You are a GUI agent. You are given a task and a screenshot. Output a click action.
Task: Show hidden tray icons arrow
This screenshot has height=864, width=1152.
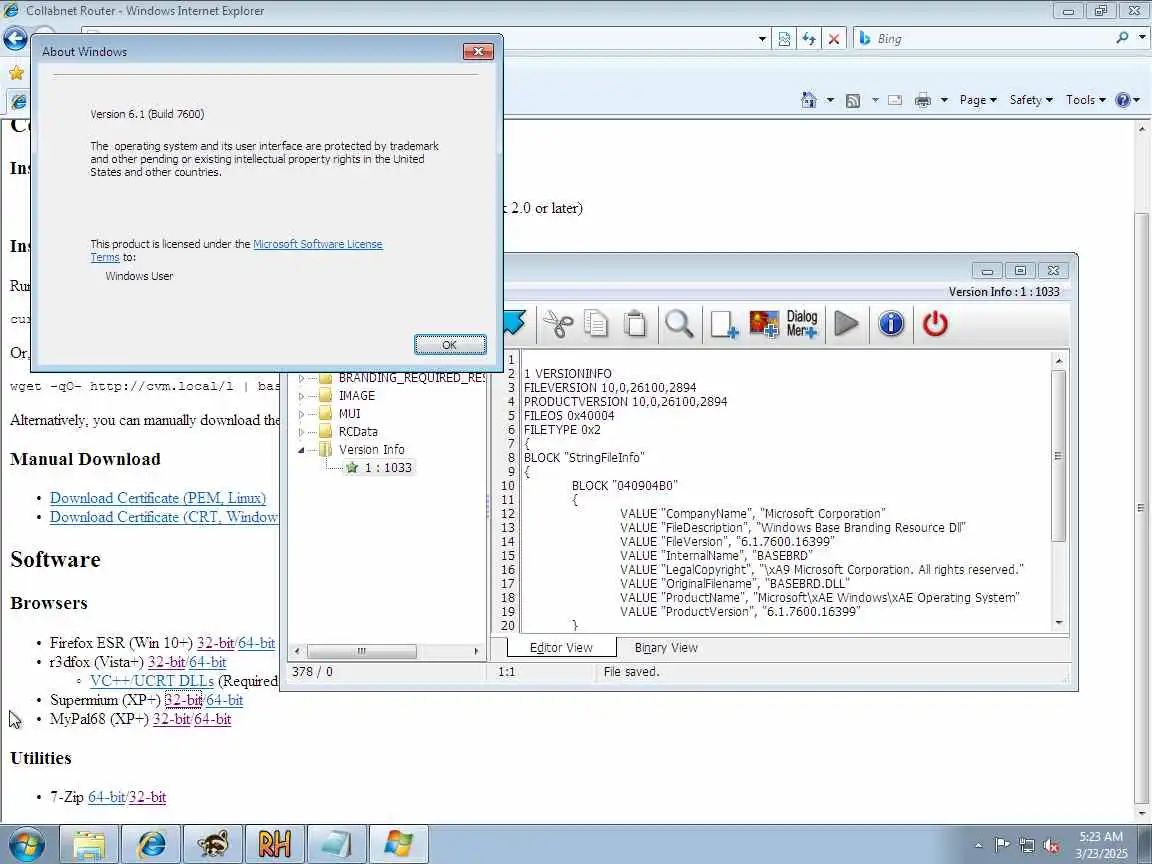point(978,846)
